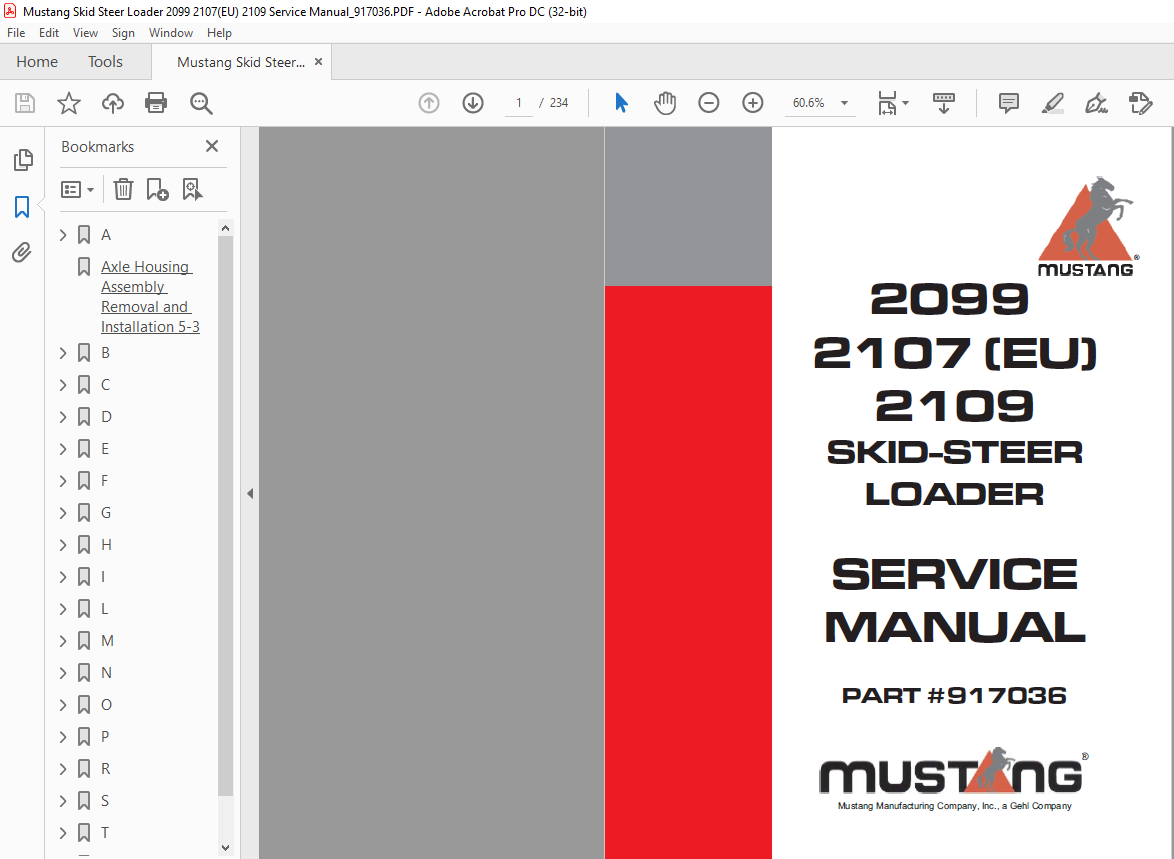Zoom out with minus button
This screenshot has height=859, width=1174.
[708, 103]
